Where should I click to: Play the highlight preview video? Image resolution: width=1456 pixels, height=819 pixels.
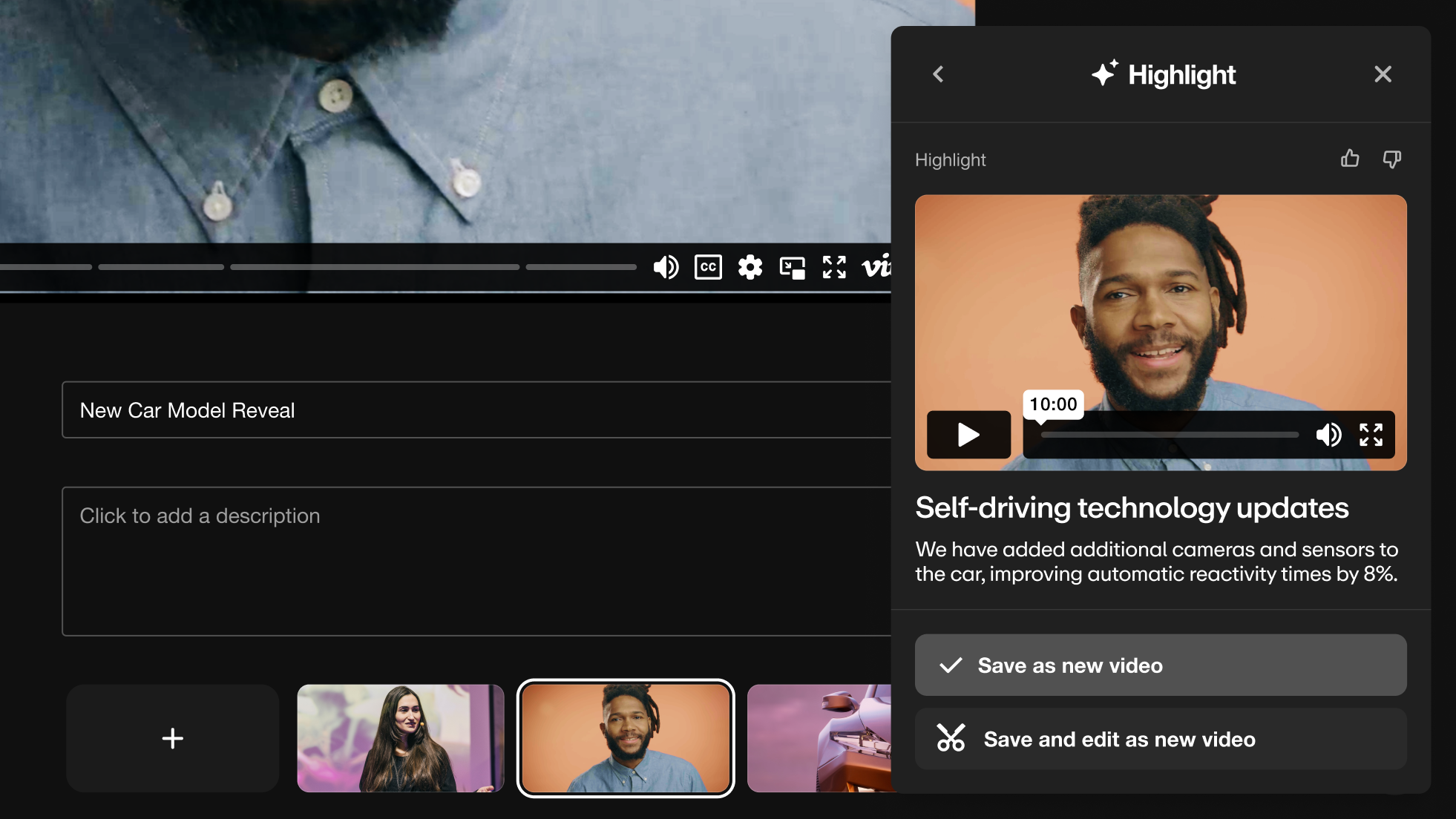968,435
